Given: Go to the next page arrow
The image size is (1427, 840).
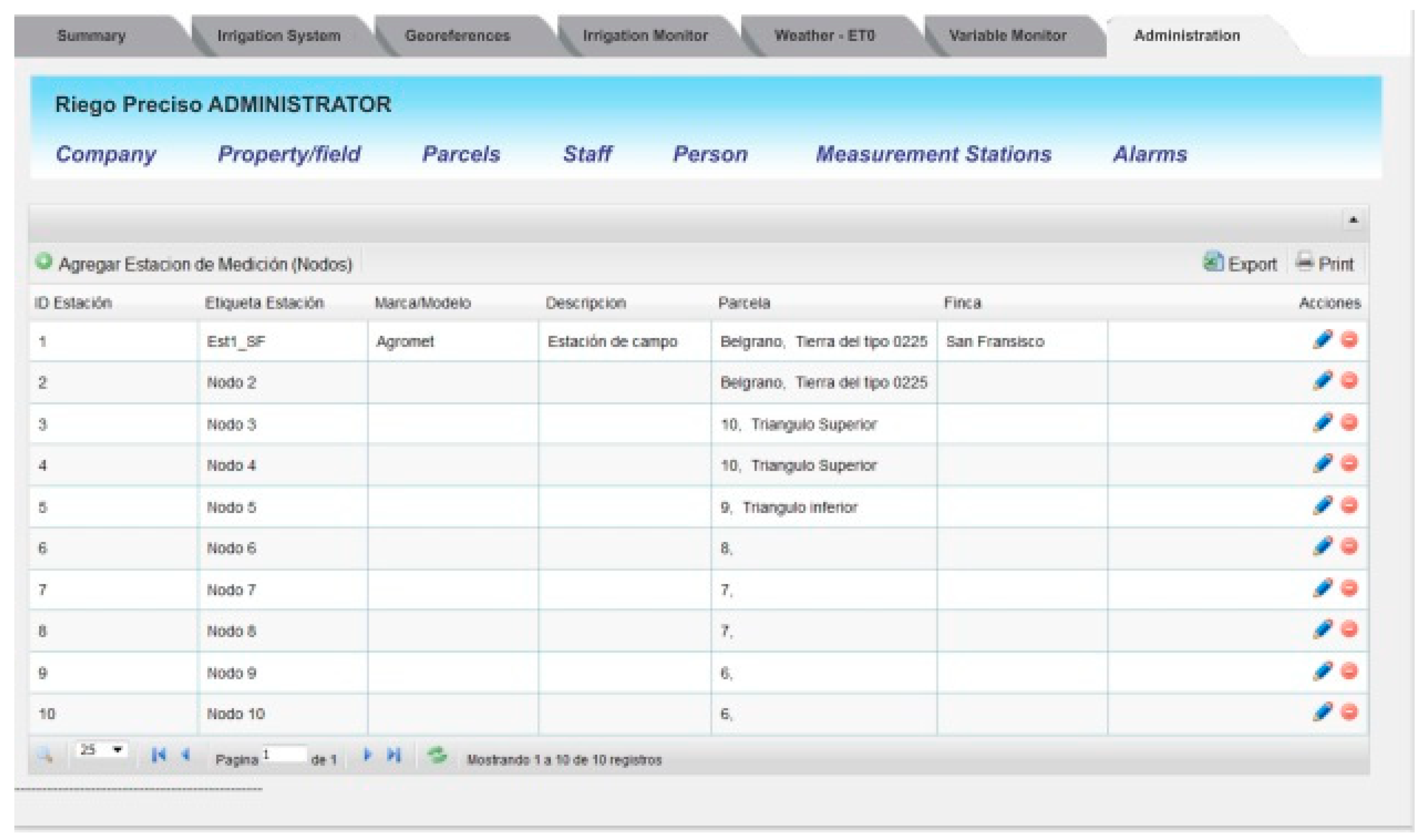Looking at the screenshot, I should 367,755.
